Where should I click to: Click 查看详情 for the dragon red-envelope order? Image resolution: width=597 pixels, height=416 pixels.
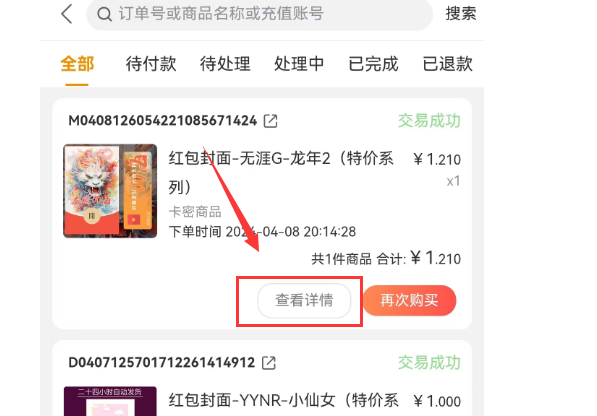point(304,300)
